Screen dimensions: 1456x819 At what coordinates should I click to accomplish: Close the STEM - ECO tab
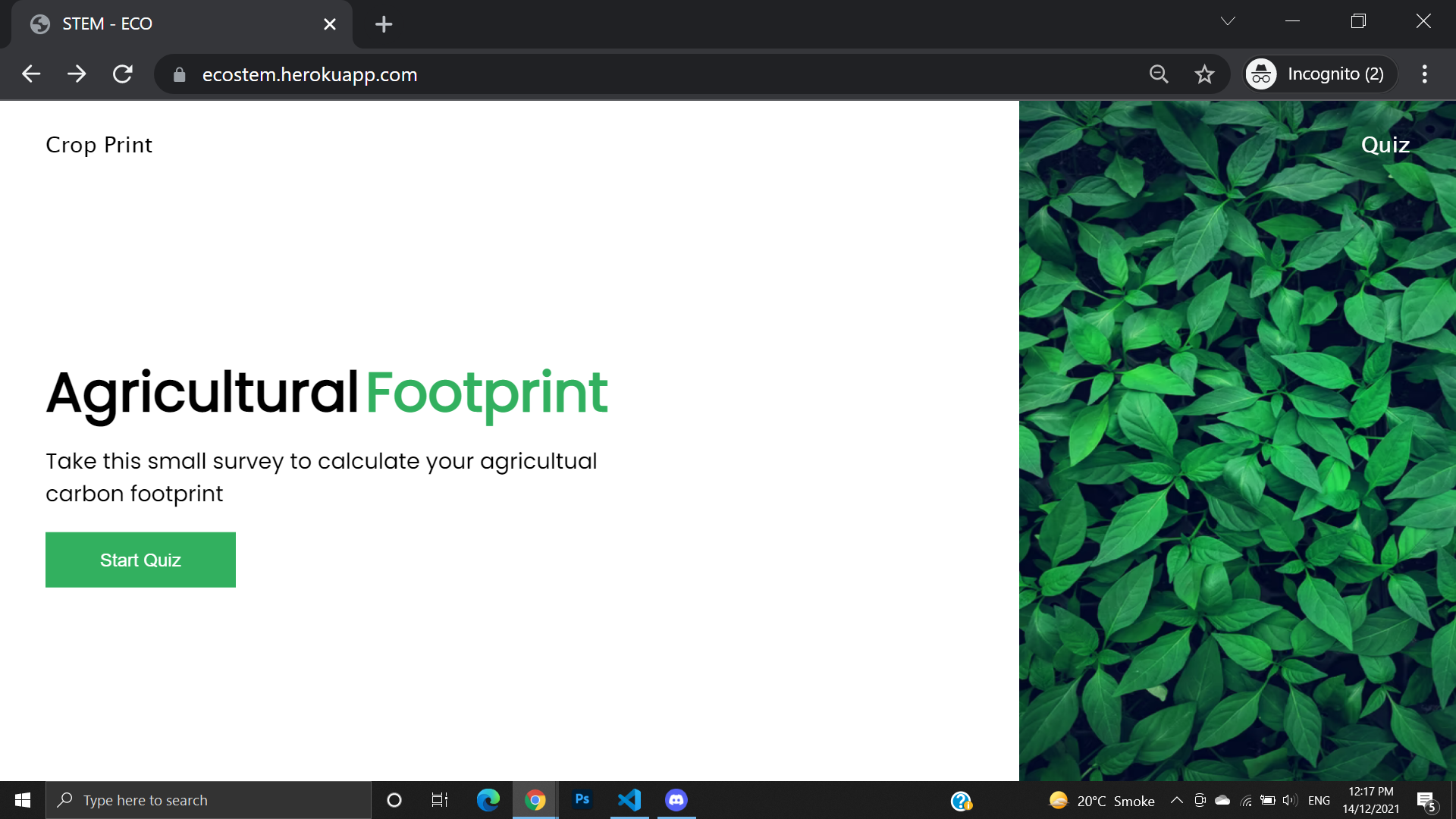(330, 24)
